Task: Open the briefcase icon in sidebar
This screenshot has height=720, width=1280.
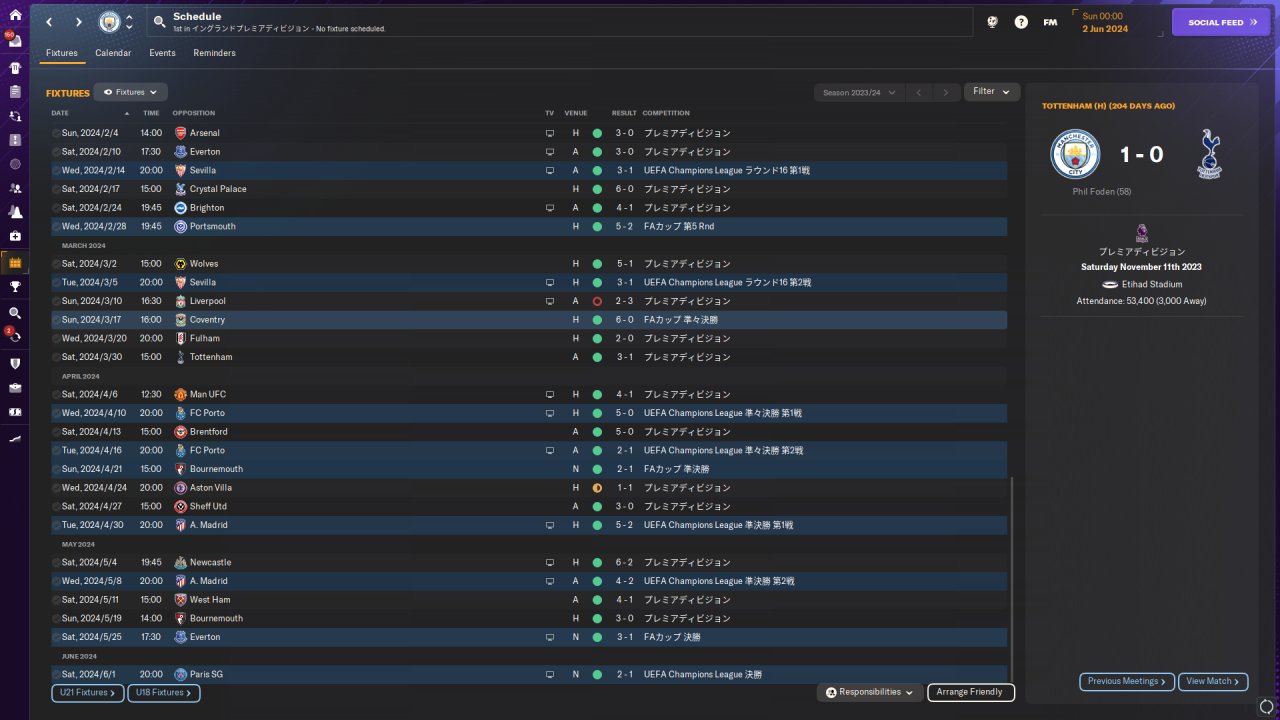Action: click(x=15, y=387)
